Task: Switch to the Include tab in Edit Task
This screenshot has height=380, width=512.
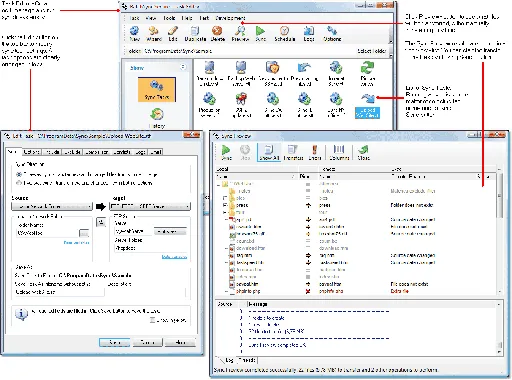Action: pos(52,152)
